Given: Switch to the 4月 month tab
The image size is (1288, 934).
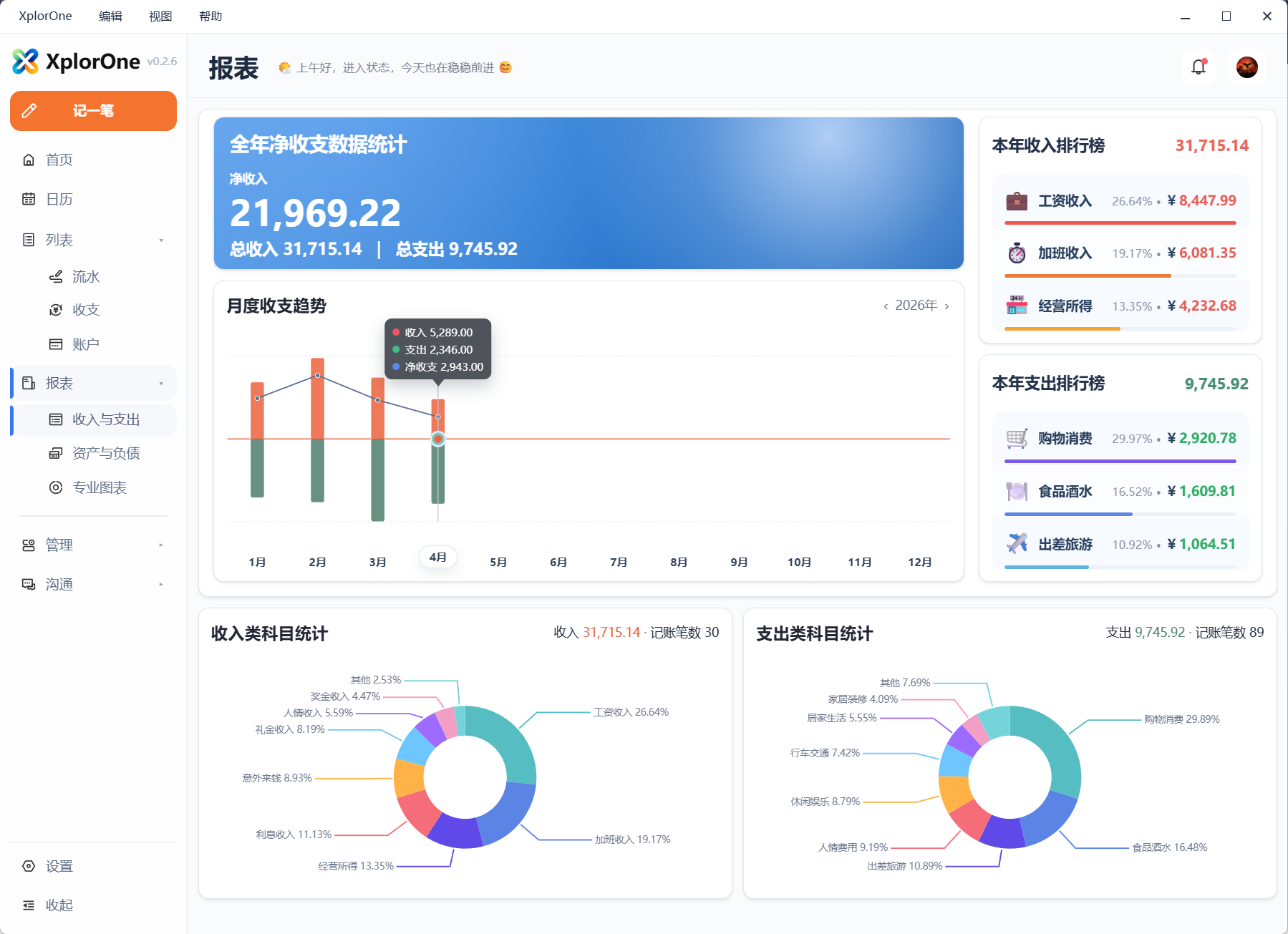Looking at the screenshot, I should [438, 556].
